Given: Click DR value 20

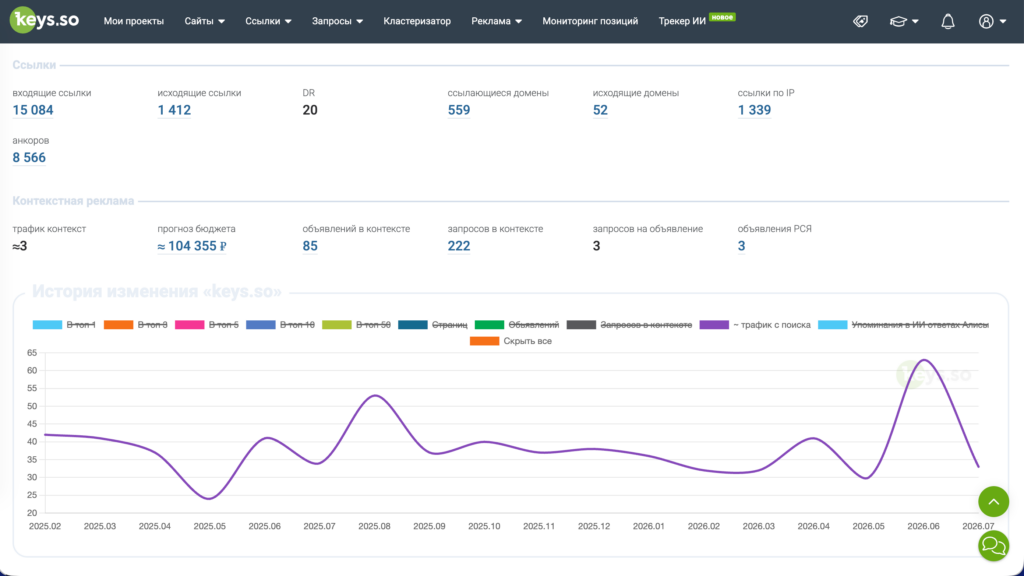Looking at the screenshot, I should pos(310,110).
